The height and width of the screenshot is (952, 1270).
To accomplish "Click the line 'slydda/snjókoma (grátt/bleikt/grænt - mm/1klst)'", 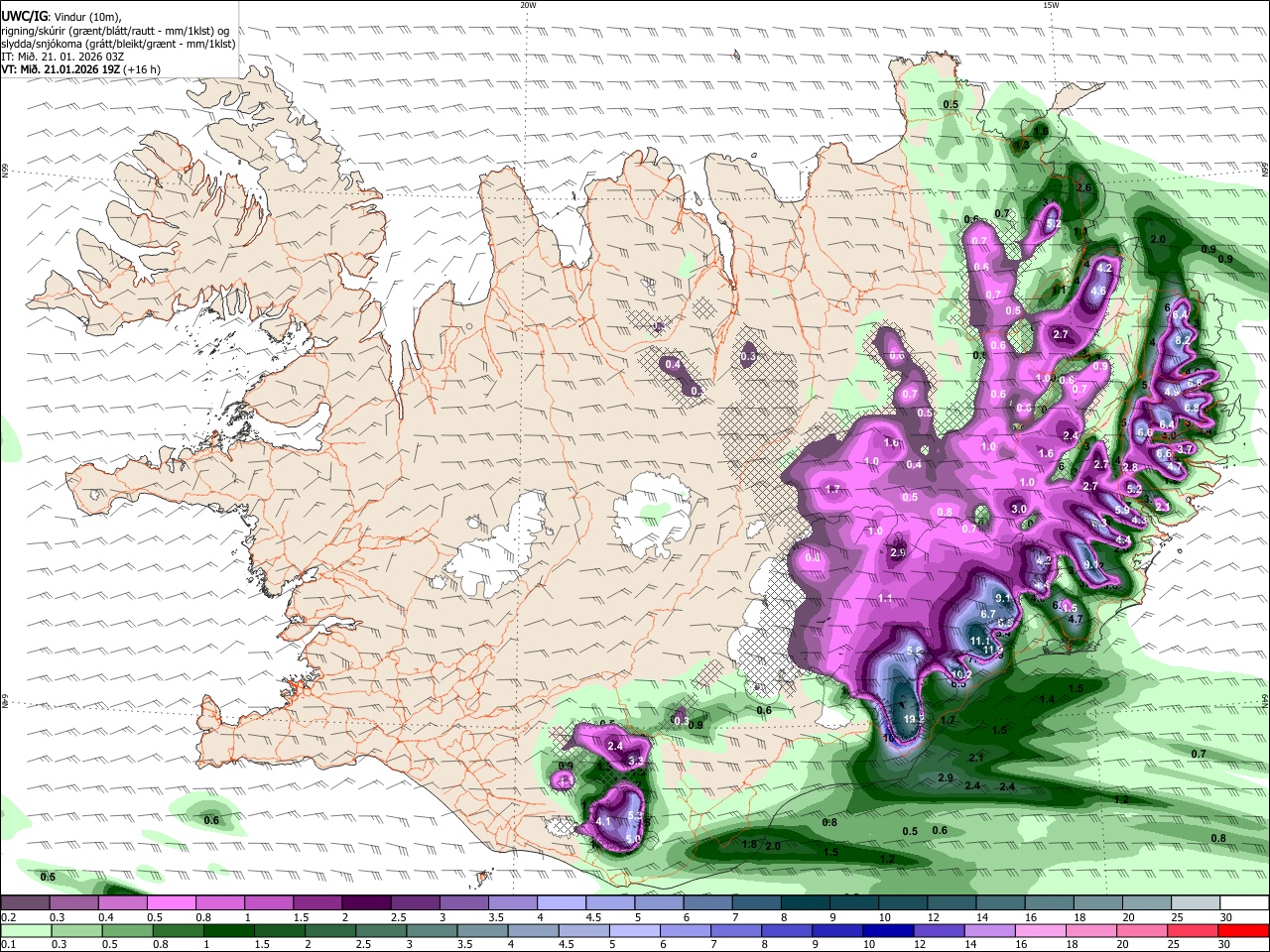I will (118, 44).
